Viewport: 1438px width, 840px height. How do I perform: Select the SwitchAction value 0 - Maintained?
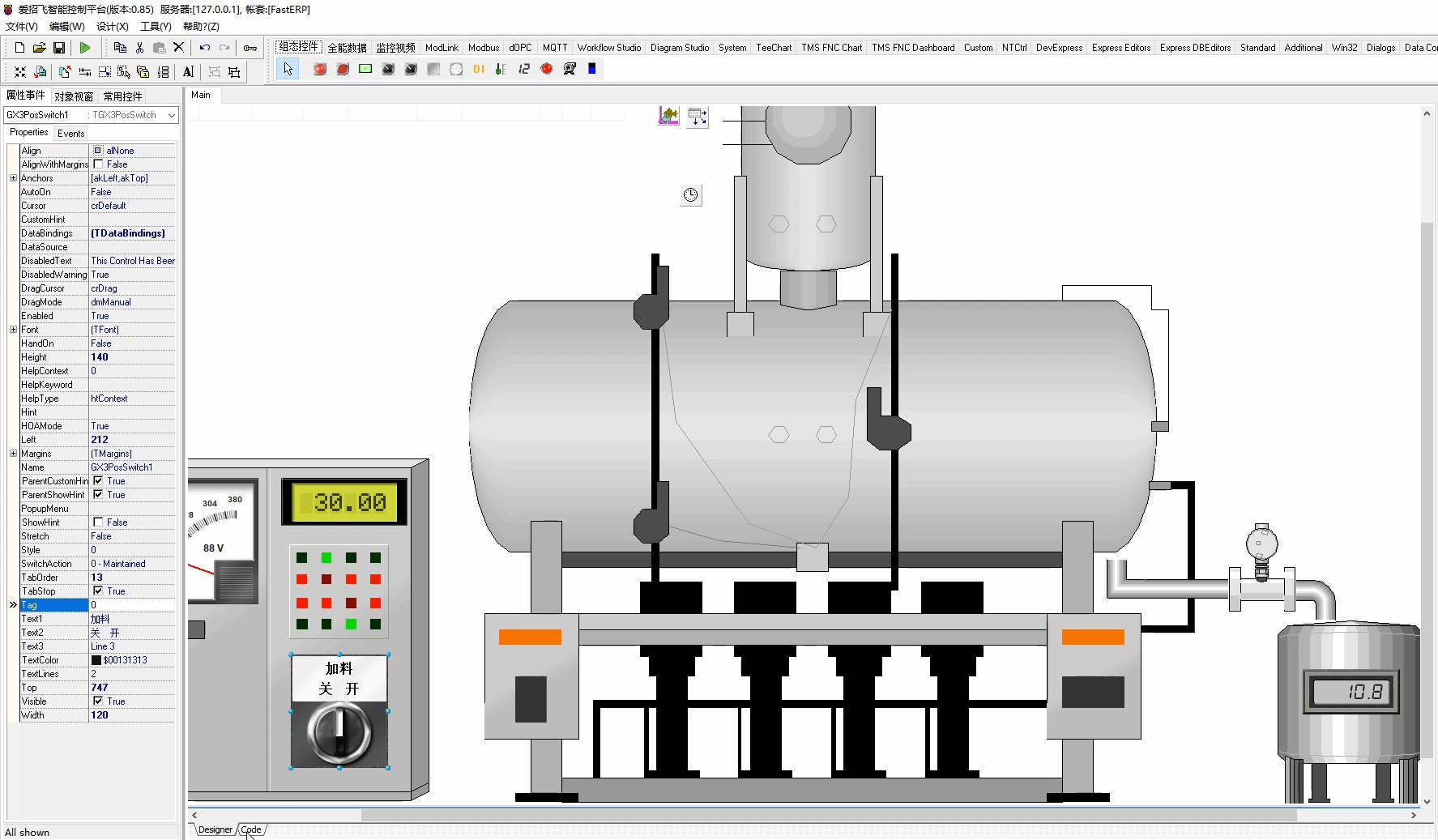pyautogui.click(x=132, y=563)
